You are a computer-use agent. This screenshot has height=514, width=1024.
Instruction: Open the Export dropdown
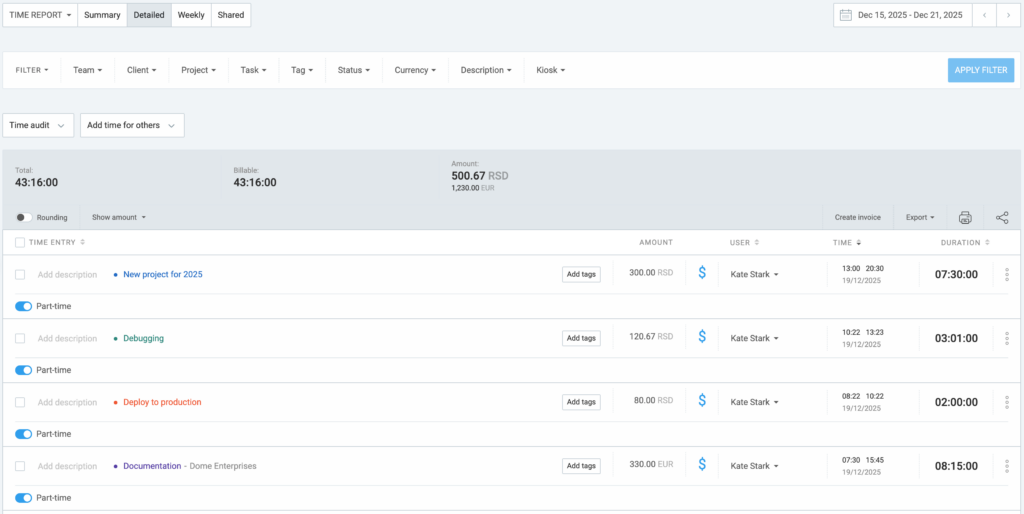(920, 217)
